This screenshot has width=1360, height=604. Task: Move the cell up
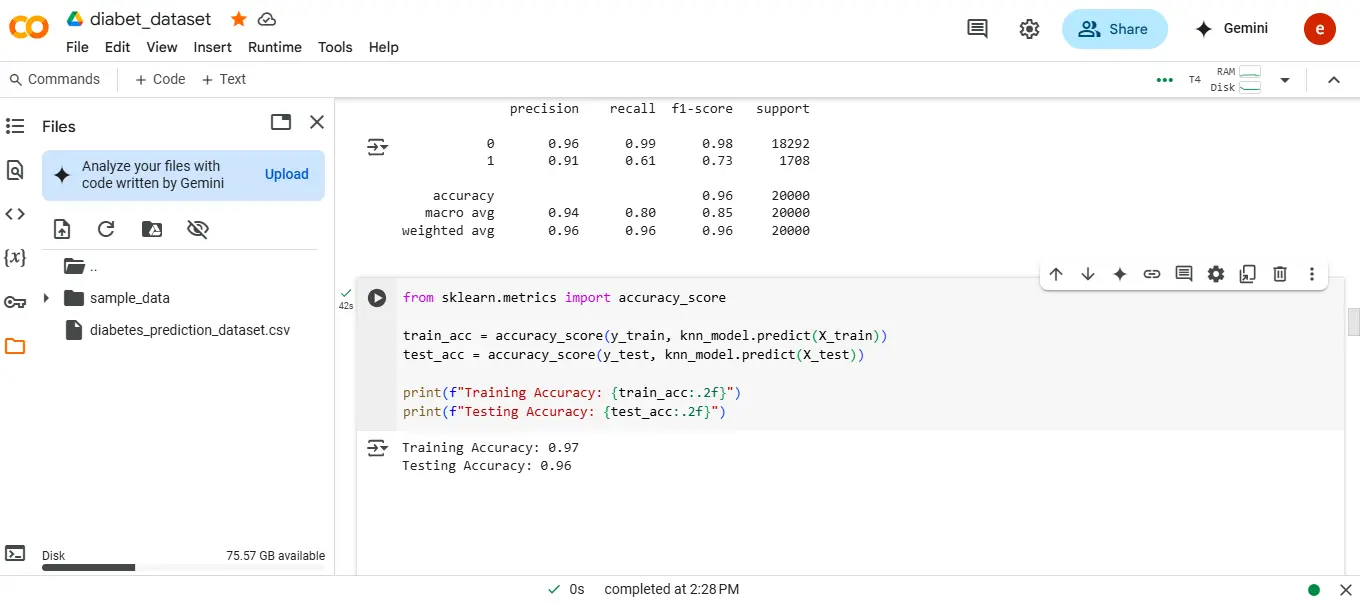[1056, 274]
